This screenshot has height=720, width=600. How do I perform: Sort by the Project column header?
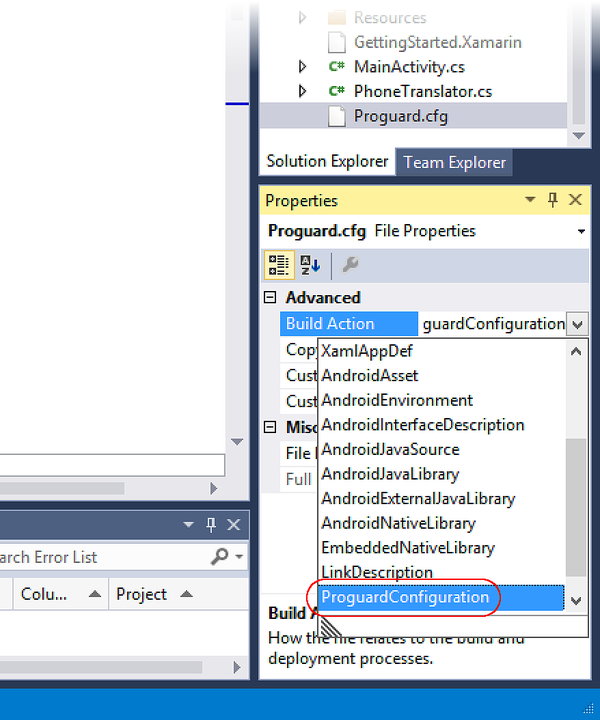179,594
